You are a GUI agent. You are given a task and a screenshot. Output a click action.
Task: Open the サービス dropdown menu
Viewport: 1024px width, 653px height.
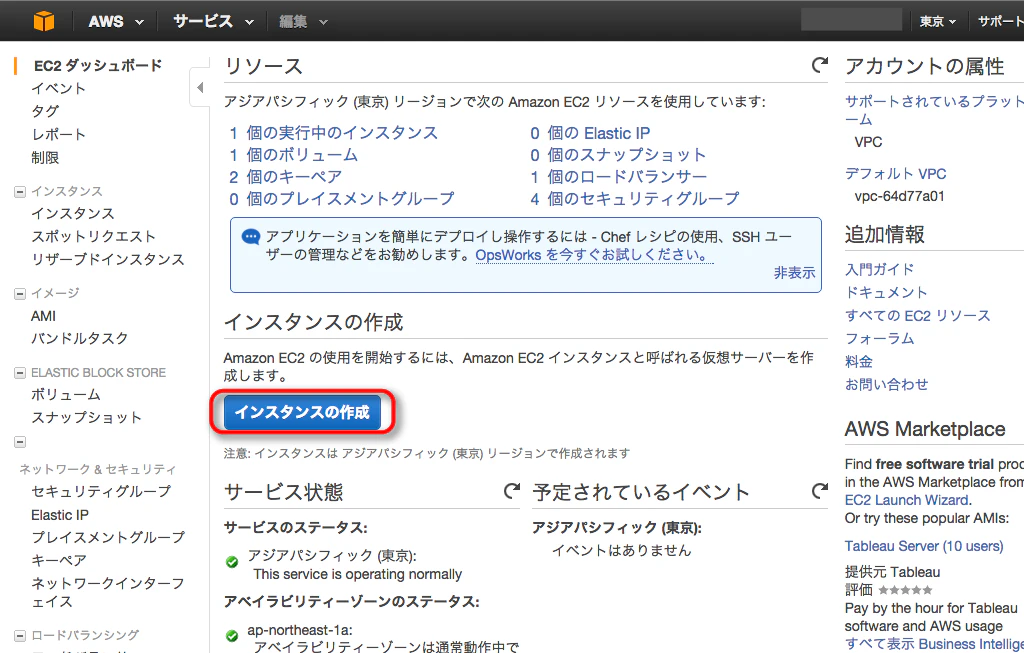tap(213, 22)
